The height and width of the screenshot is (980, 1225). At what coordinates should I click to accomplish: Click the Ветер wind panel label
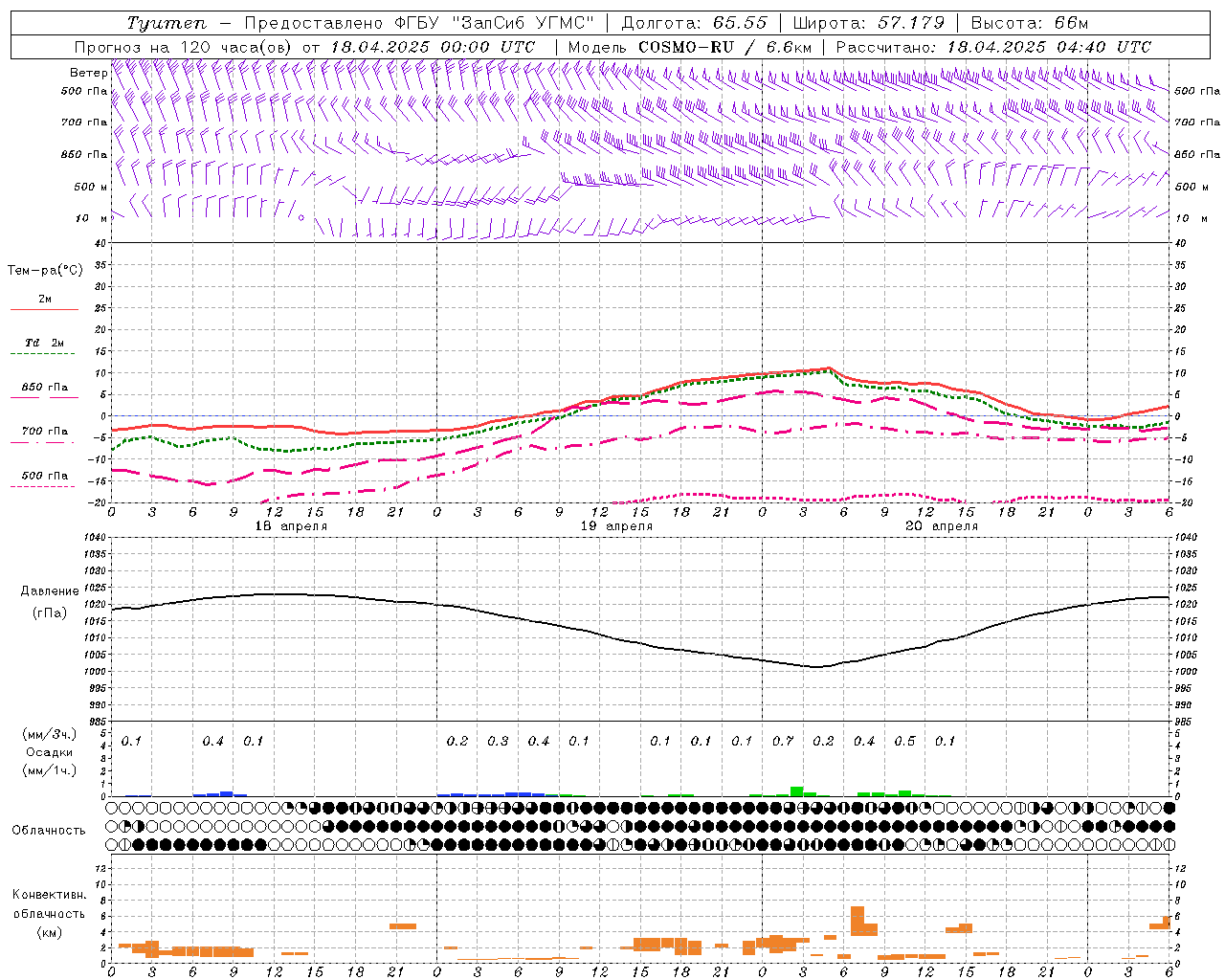coord(88,73)
